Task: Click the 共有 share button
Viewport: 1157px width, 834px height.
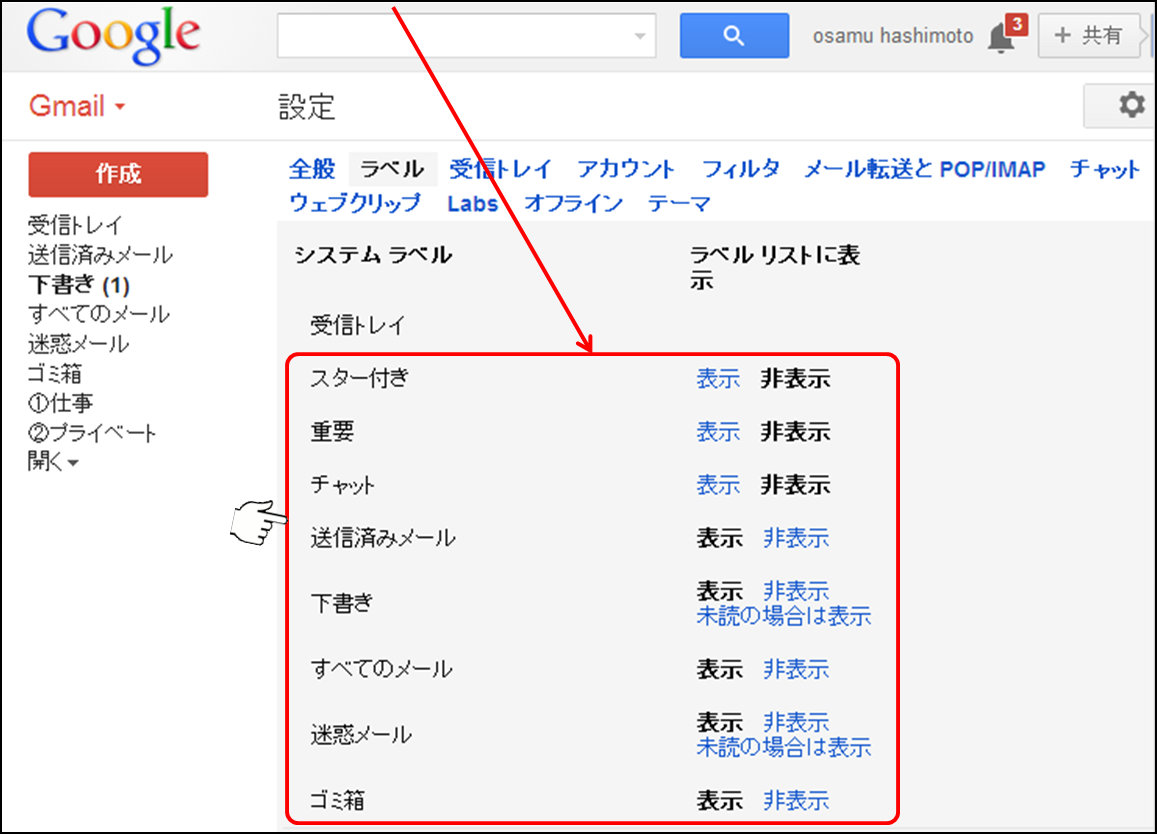Action: pos(1089,36)
